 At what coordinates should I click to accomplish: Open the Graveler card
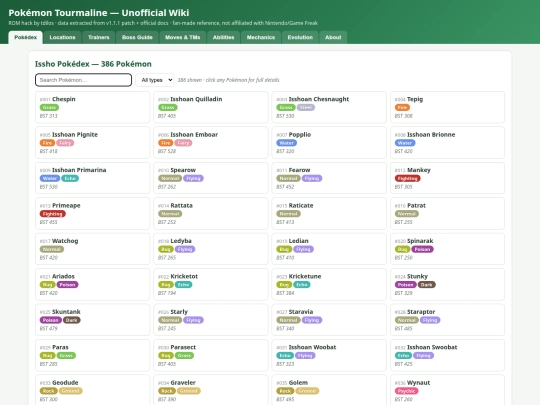pos(211,390)
